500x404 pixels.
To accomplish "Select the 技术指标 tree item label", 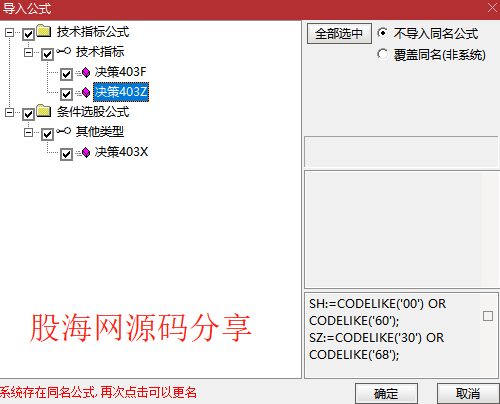I will tap(100, 52).
